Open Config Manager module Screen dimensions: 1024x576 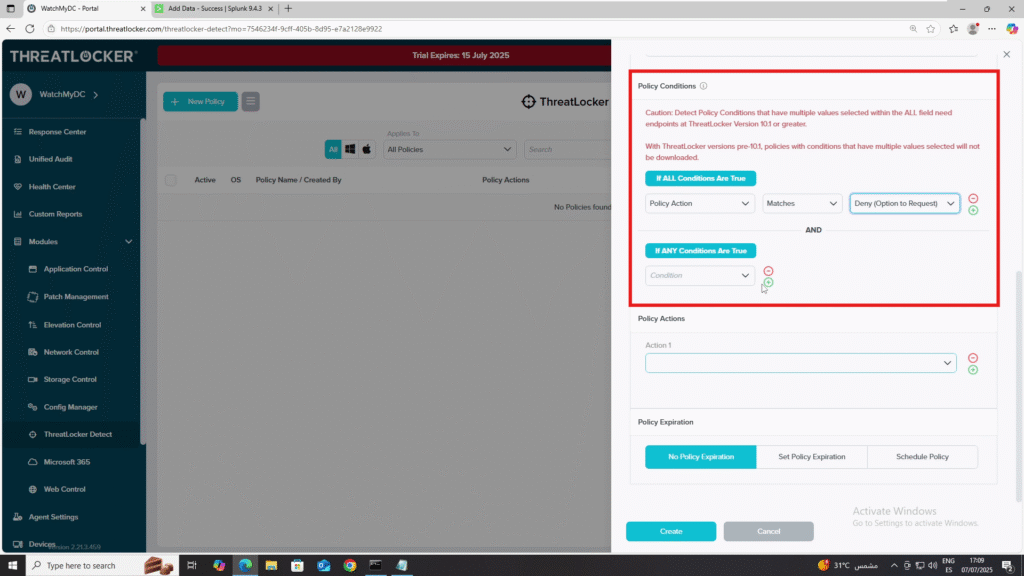click(70, 407)
